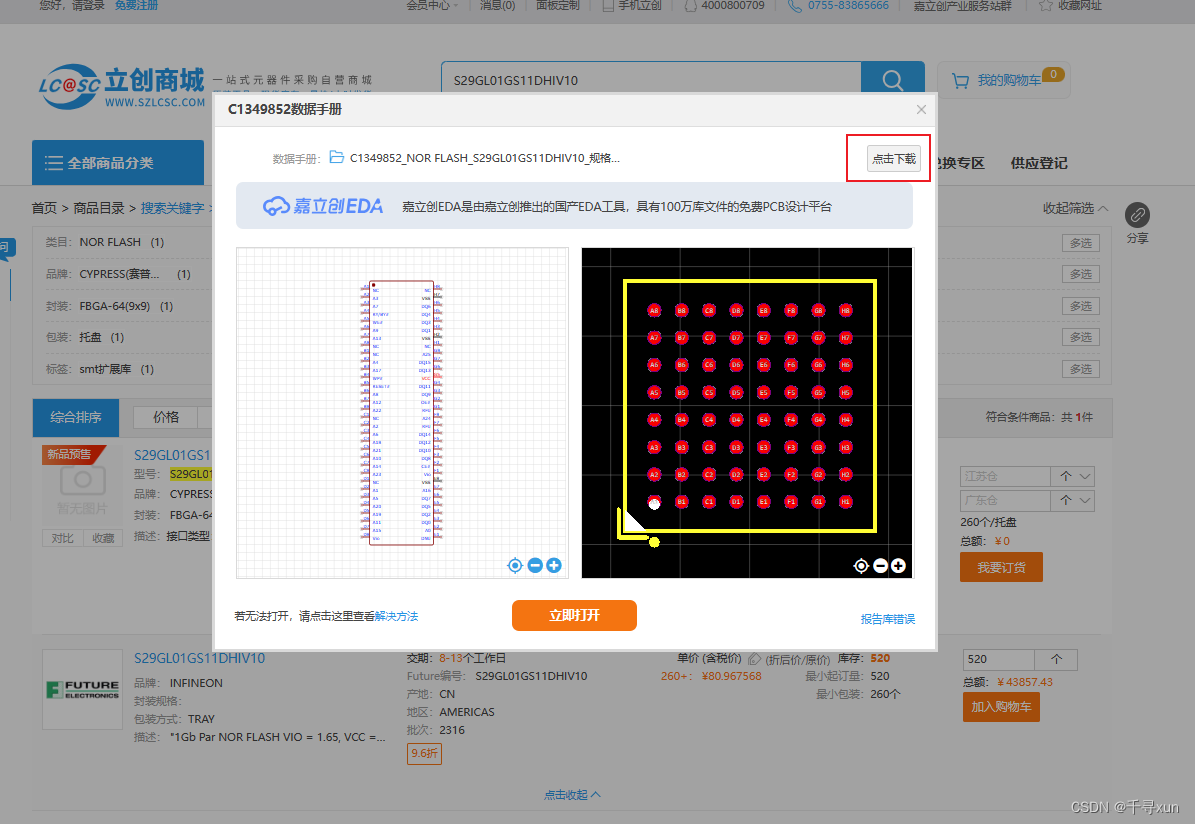
Task: Click 多选 in the 包装 row
Action: 1081,337
